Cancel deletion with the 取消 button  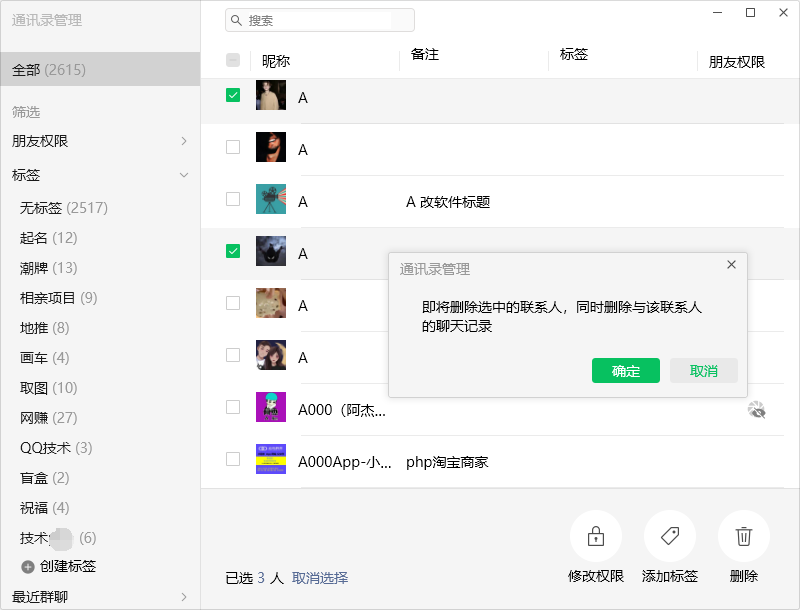pos(703,371)
